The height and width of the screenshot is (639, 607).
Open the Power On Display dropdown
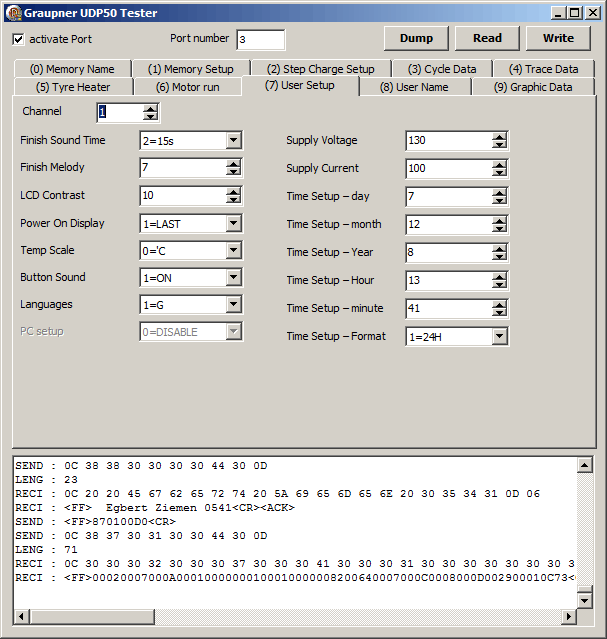pyautogui.click(x=234, y=223)
